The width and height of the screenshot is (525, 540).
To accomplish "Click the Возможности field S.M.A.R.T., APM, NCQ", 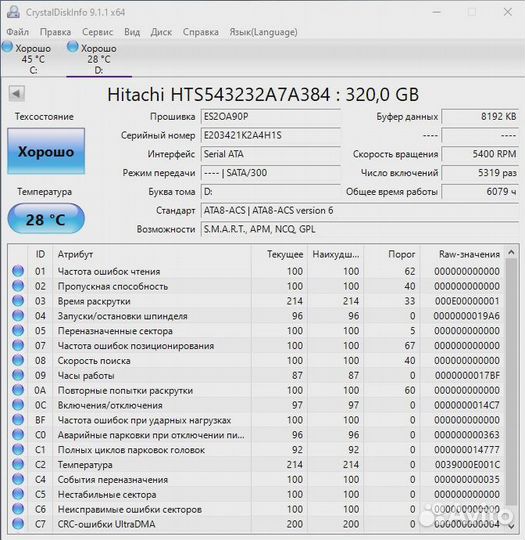I will [360, 229].
